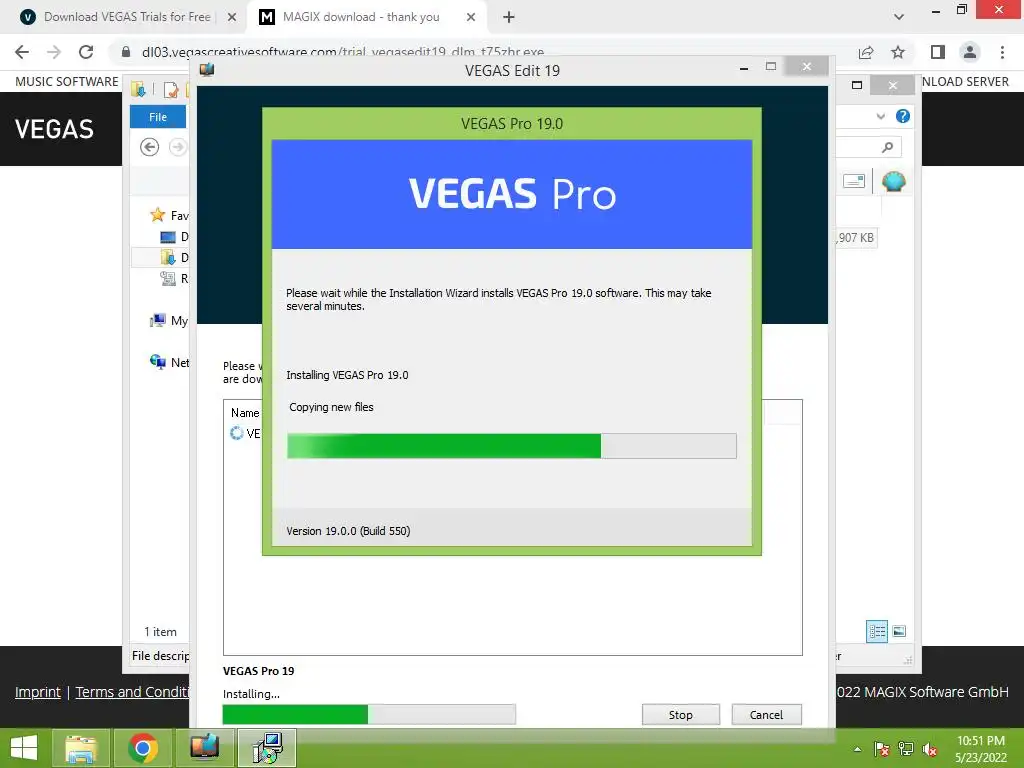
Task: Show hidden system tray icons
Action: (x=857, y=748)
